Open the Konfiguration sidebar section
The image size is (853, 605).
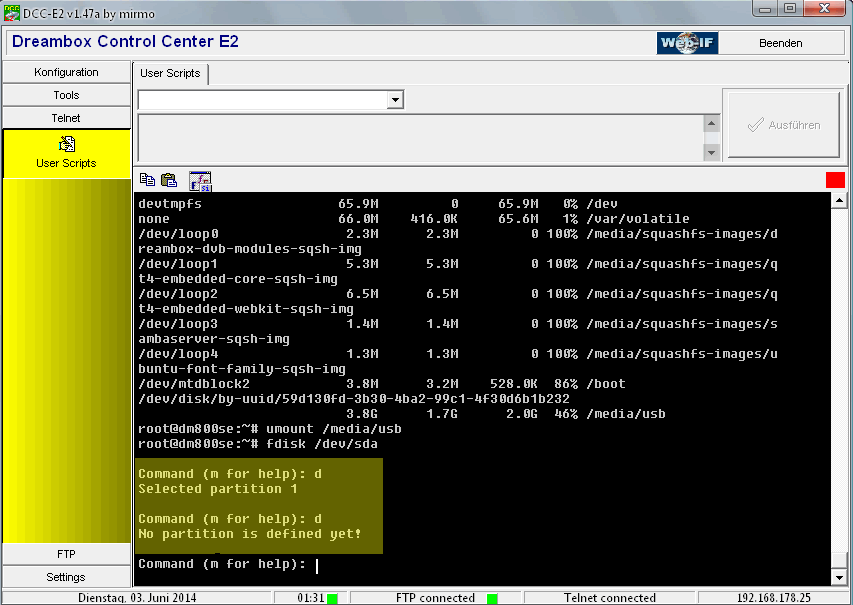point(66,72)
